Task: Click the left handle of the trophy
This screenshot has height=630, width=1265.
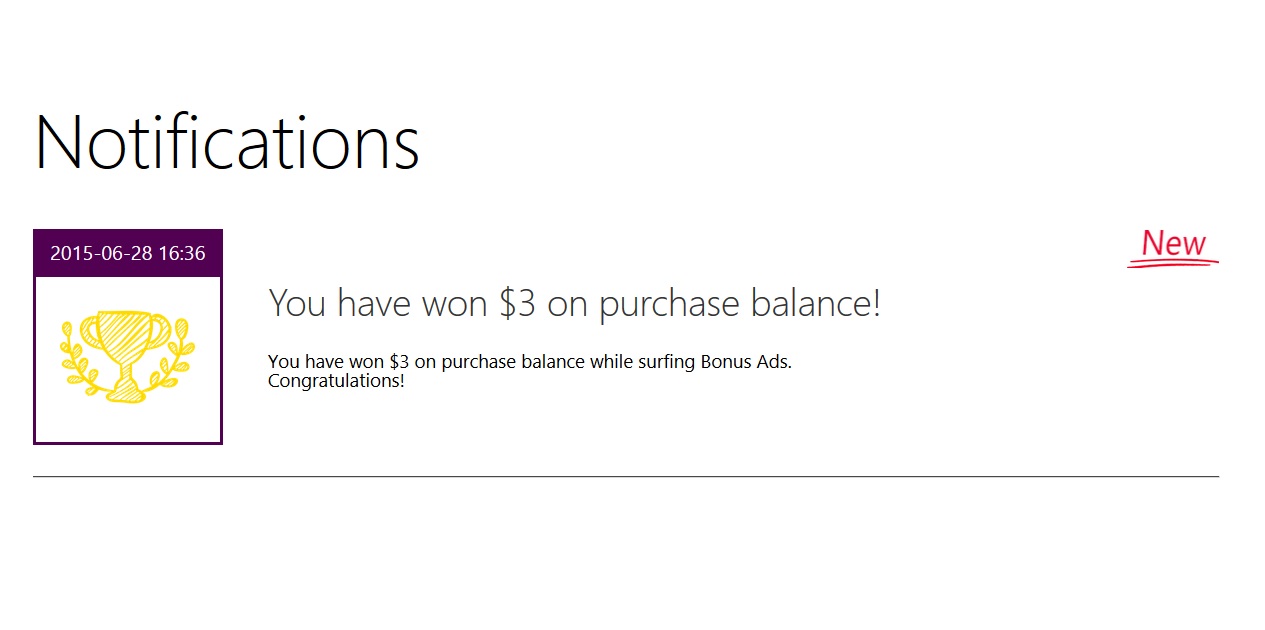Action: 90,331
